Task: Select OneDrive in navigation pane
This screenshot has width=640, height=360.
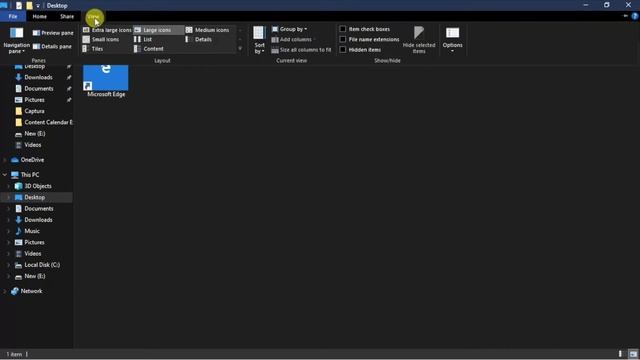Action: tap(32, 160)
